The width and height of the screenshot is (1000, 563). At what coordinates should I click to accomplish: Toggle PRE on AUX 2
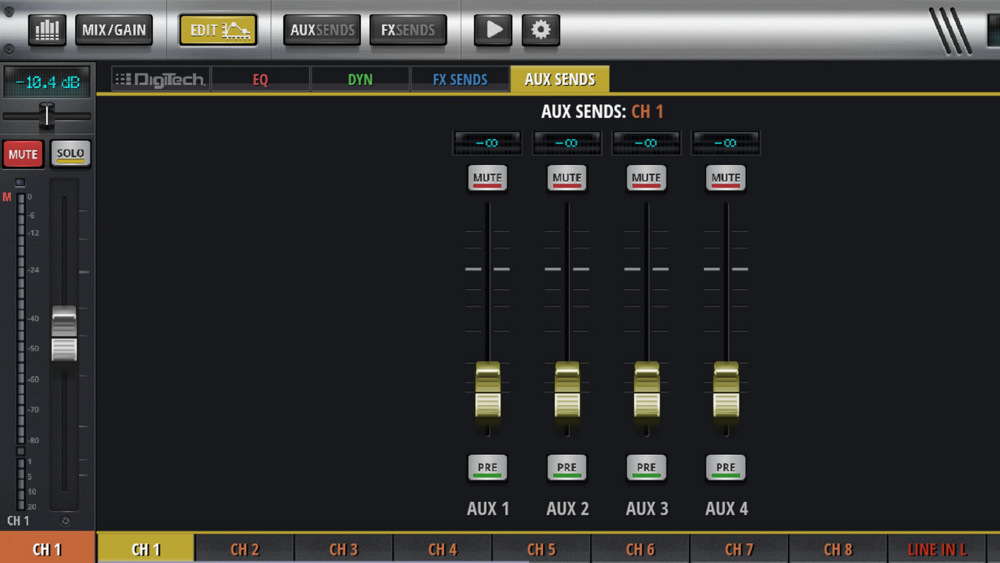click(566, 467)
